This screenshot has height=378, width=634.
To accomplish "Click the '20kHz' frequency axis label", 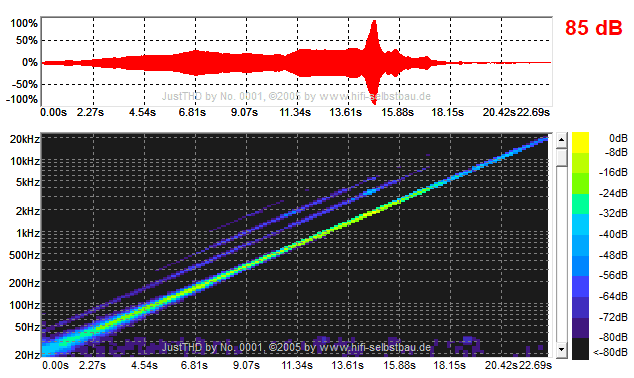I will pyautogui.click(x=25, y=139).
